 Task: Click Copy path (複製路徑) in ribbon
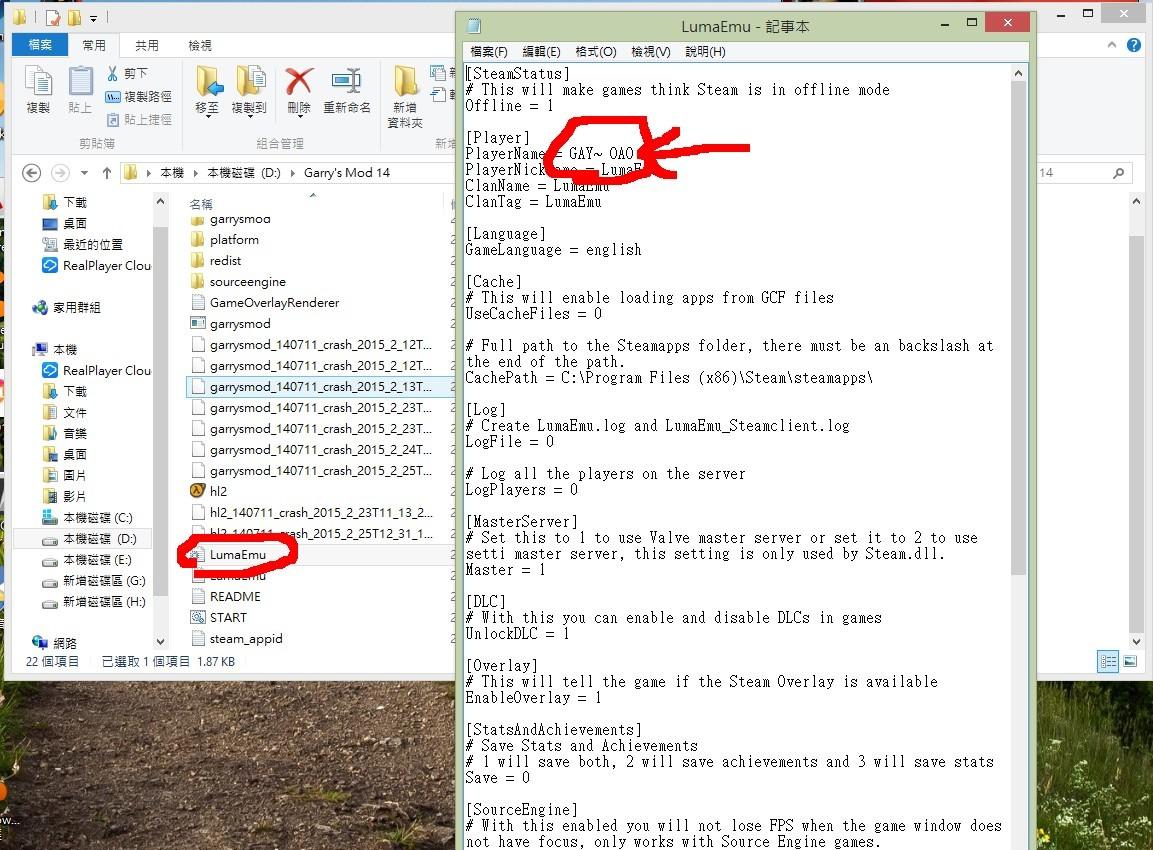point(138,96)
